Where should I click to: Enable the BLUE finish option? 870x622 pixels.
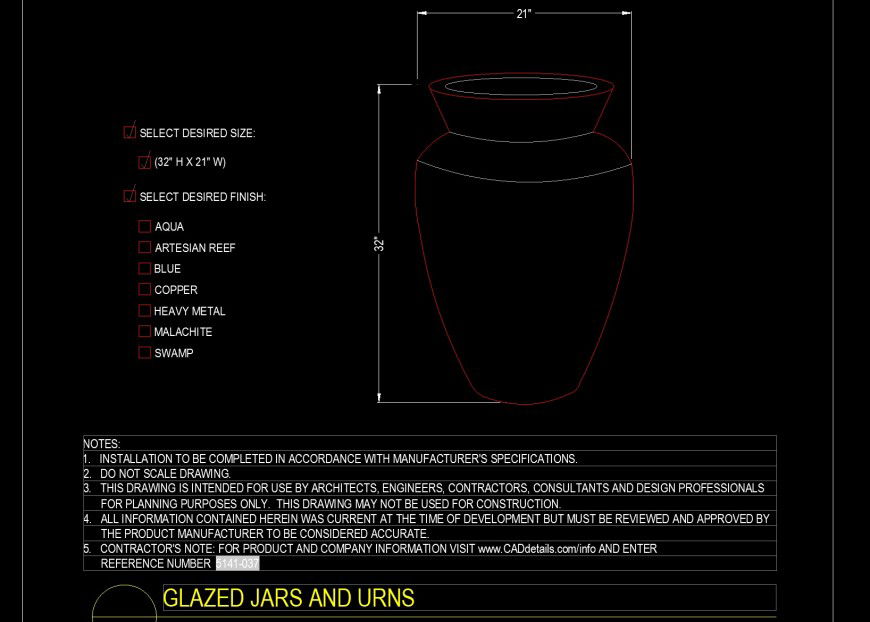coord(144,268)
